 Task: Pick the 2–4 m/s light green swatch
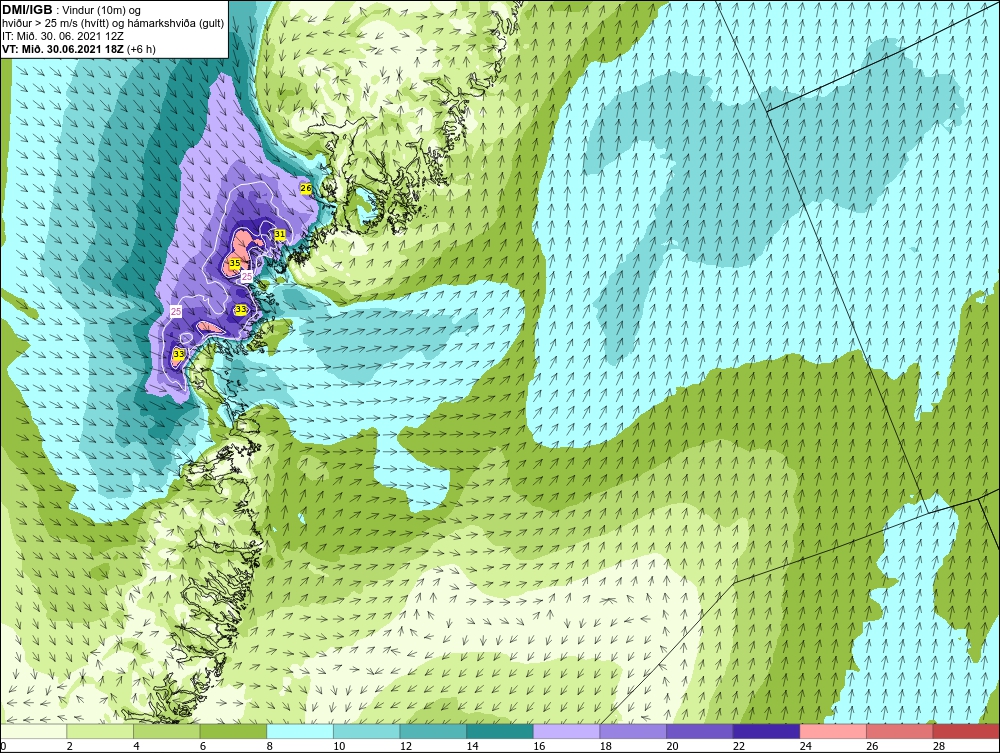click(x=99, y=731)
